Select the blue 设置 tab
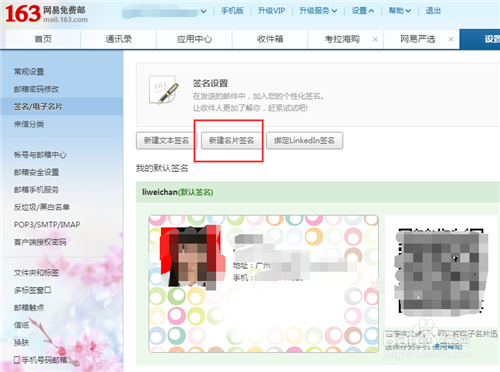The image size is (500, 372). point(480,39)
